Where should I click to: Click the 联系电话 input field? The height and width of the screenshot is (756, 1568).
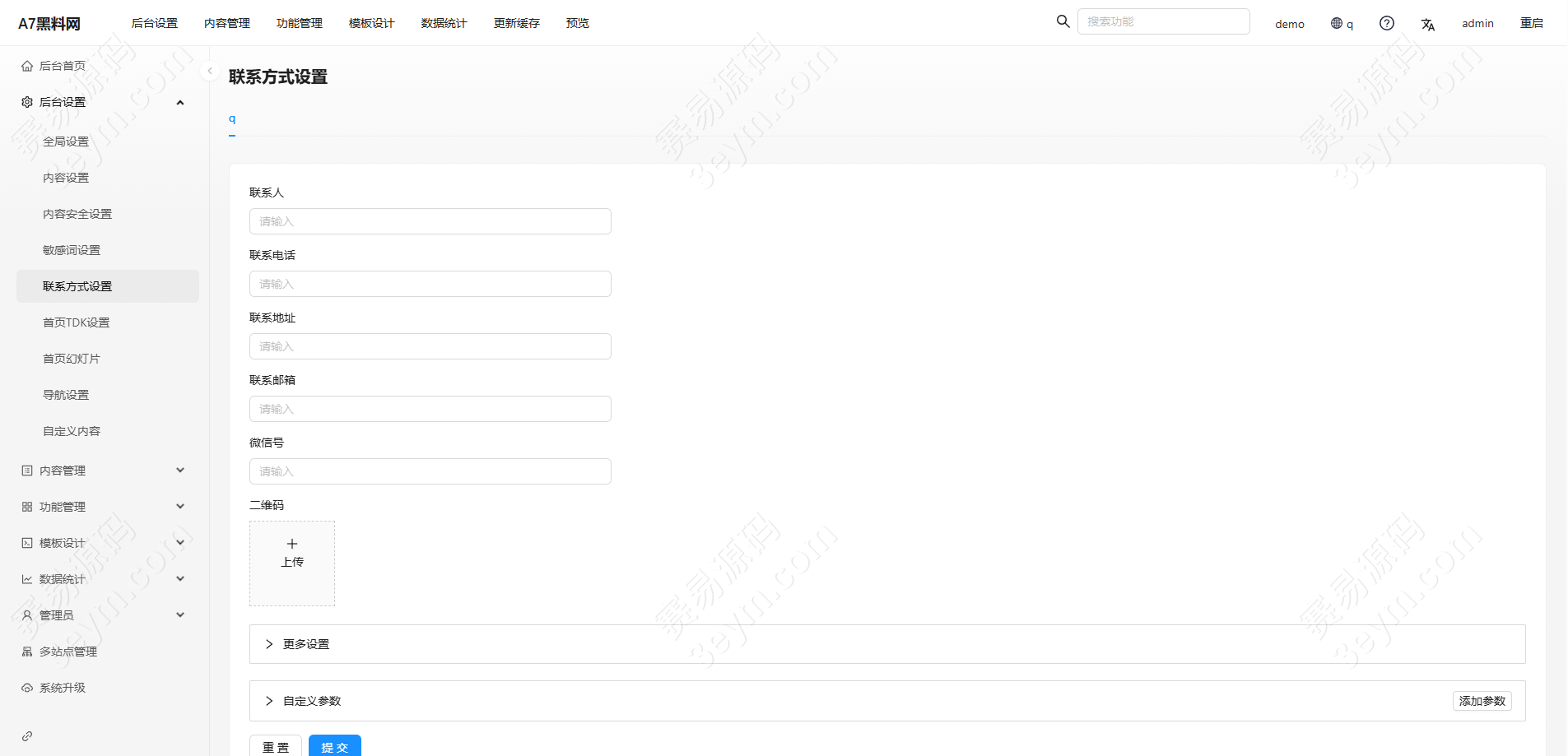[430, 284]
